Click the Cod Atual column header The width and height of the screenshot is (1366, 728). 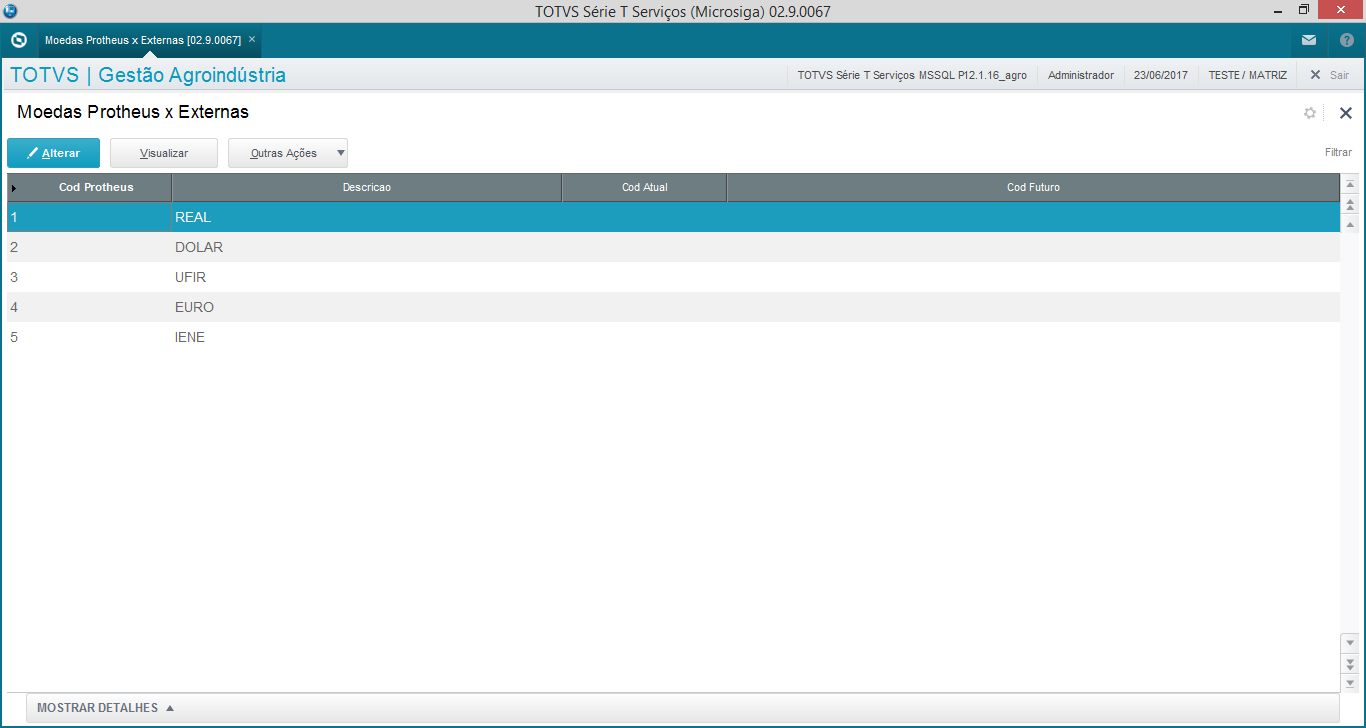(x=644, y=187)
